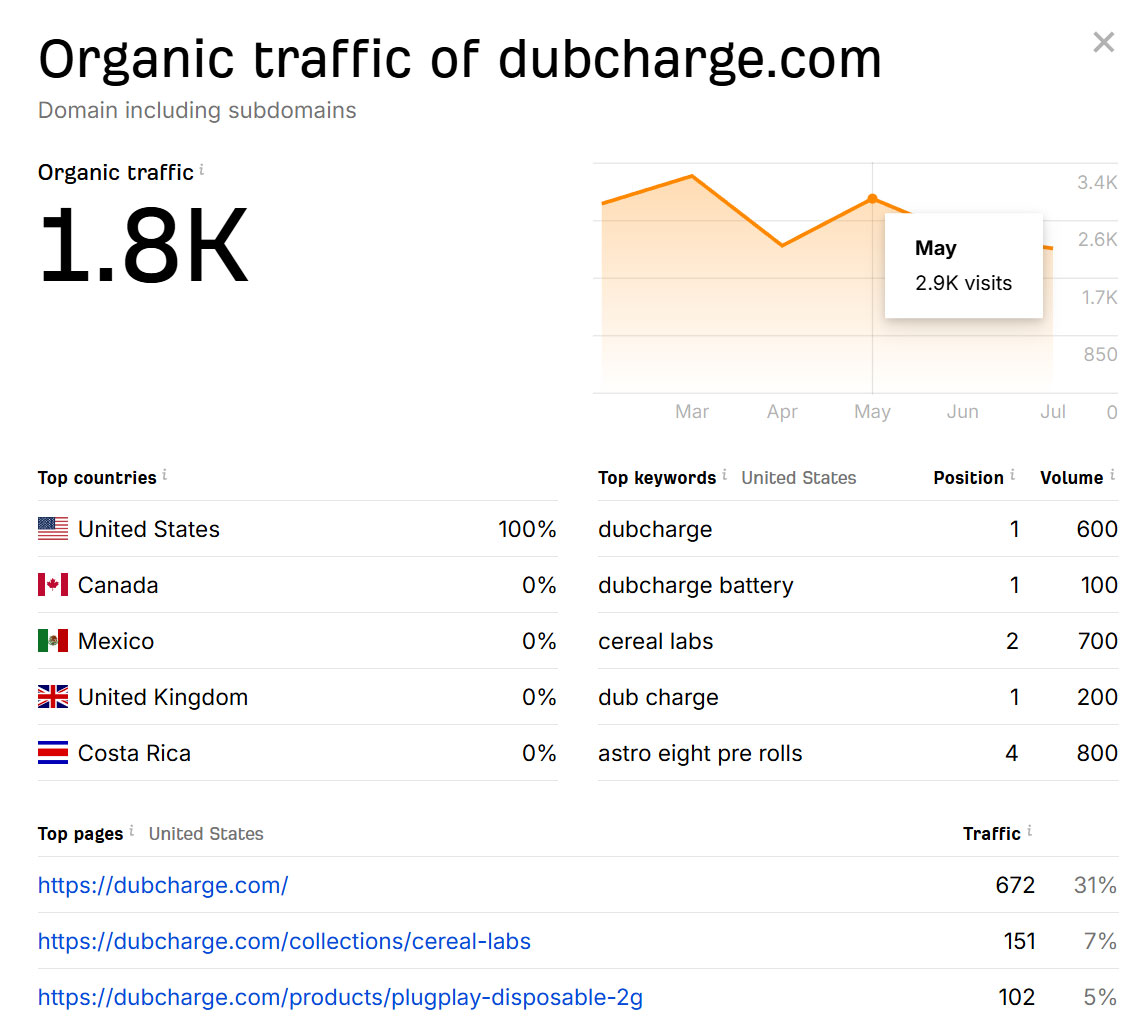The height and width of the screenshot is (1017, 1147).
Task: Click info icon next to Position column
Action: tap(1012, 475)
